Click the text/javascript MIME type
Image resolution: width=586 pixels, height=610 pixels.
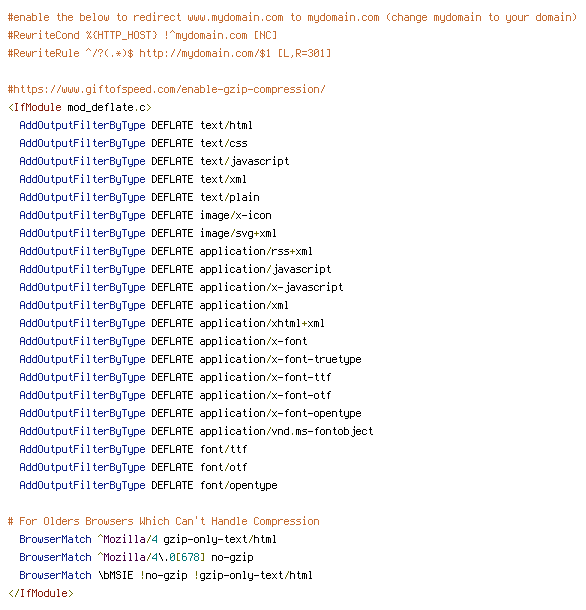point(245,161)
